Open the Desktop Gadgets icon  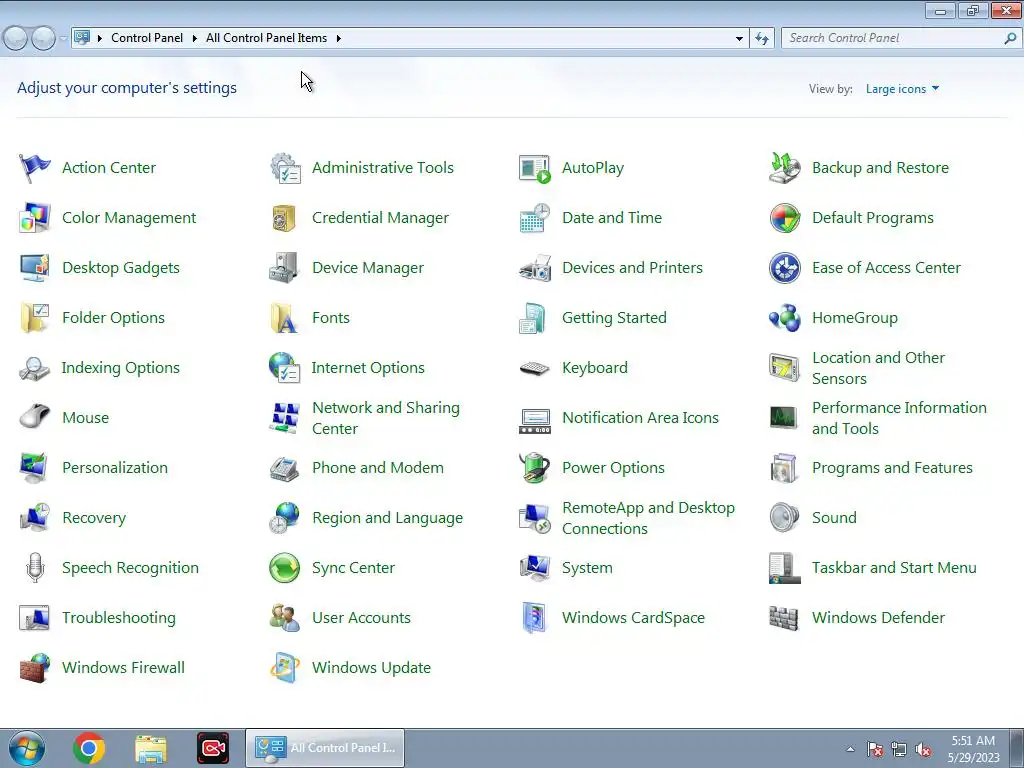click(35, 268)
